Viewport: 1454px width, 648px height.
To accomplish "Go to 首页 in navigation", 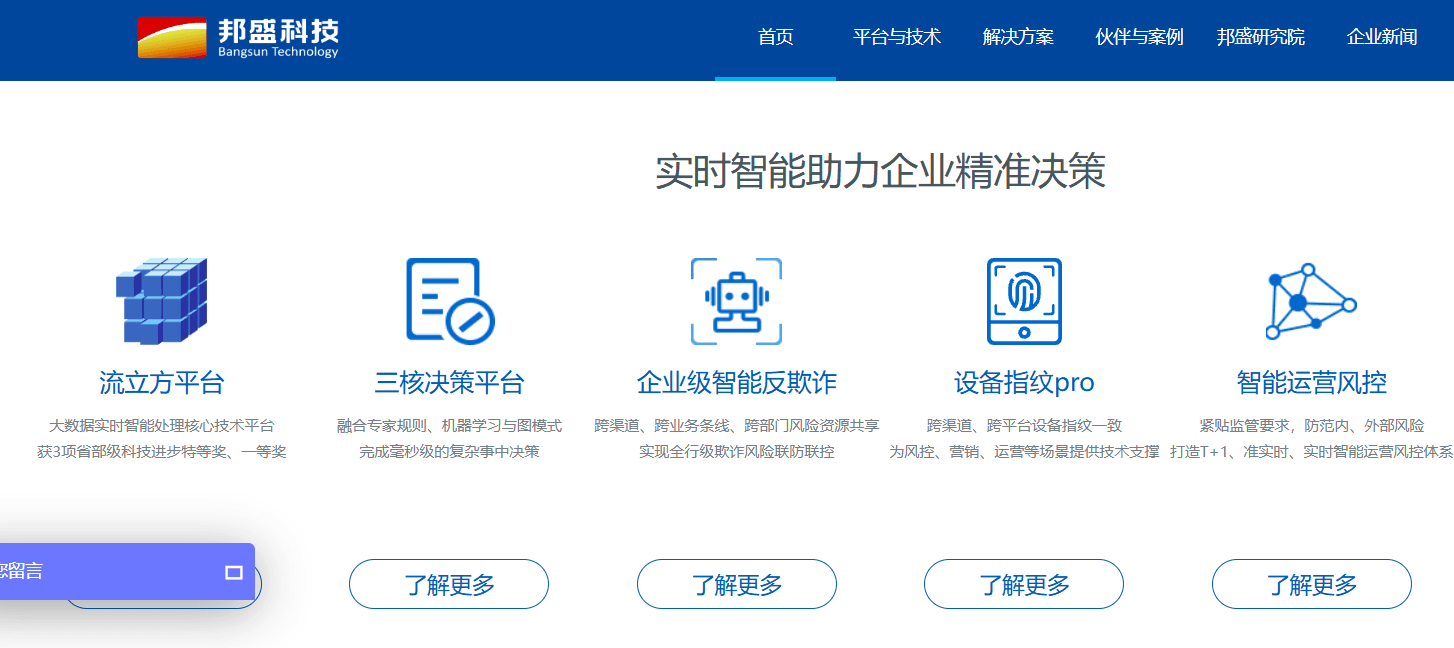I will (x=776, y=37).
